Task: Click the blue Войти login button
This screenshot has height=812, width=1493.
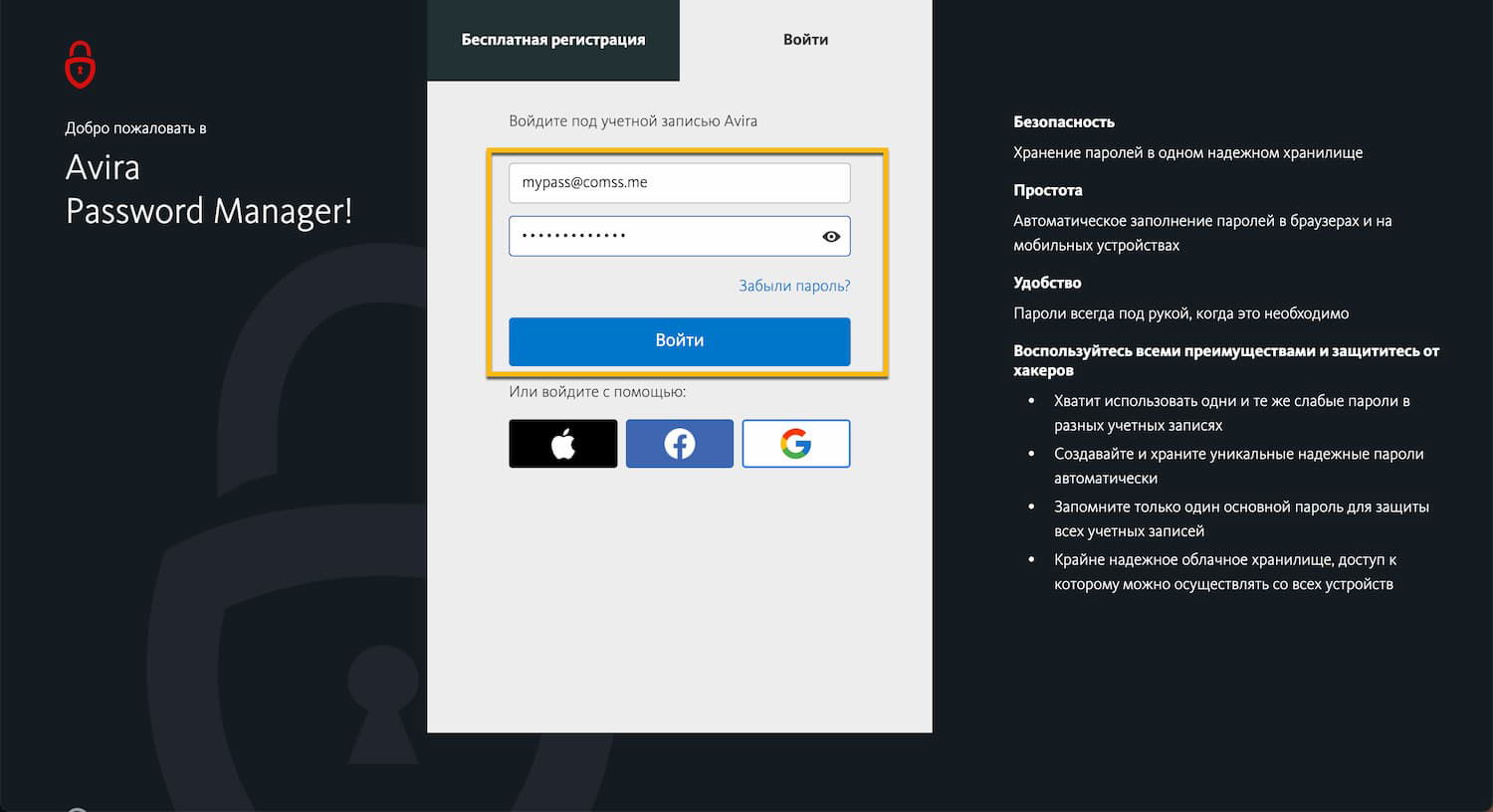Action: click(x=680, y=341)
